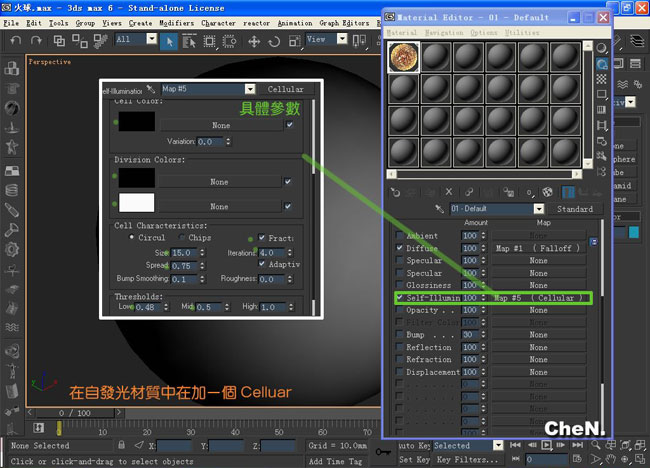Open the View coordinate system dropdown
This screenshot has height=468, width=650.
click(x=342, y=39)
